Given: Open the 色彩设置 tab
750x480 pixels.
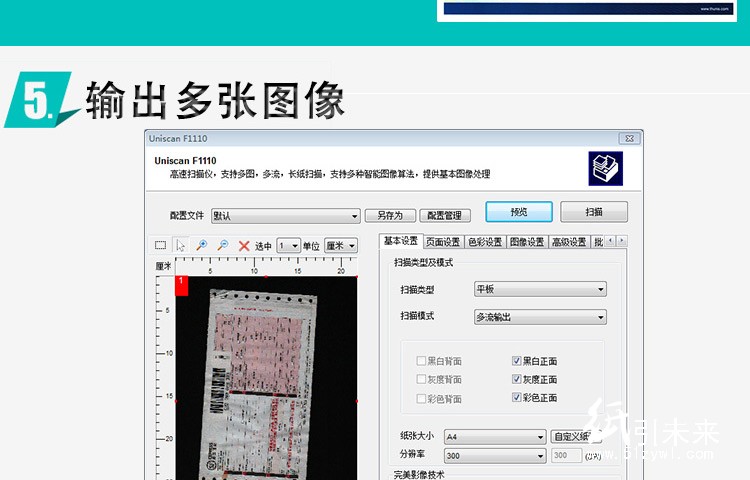Looking at the screenshot, I should (485, 242).
